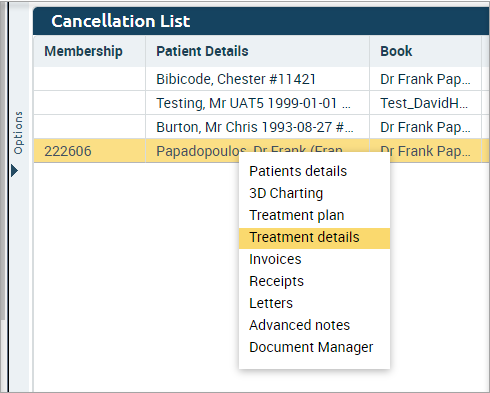Select the Testing, Mr UAT5 patient row
Image resolution: width=490 pixels, height=393 pixels.
click(261, 103)
